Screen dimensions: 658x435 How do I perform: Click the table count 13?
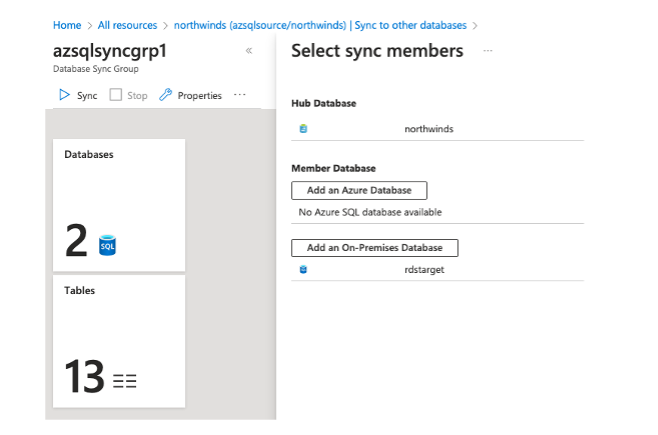(84, 376)
